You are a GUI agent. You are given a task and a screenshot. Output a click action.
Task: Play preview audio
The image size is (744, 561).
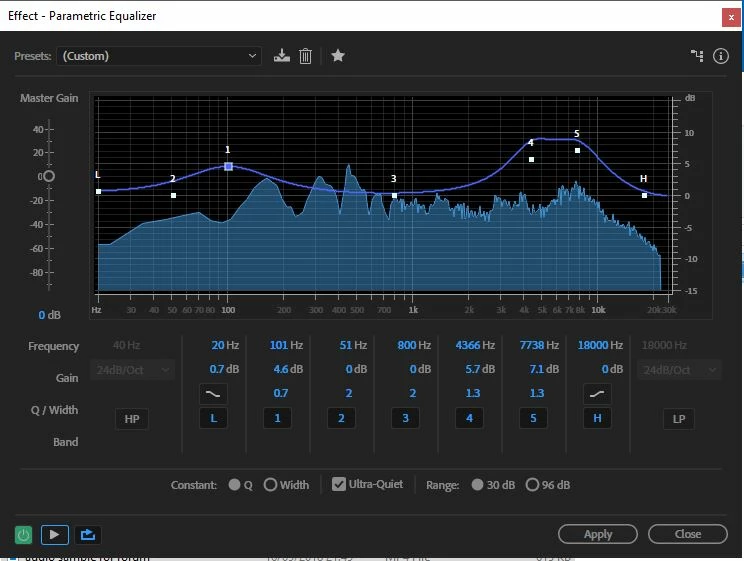[x=55, y=535]
